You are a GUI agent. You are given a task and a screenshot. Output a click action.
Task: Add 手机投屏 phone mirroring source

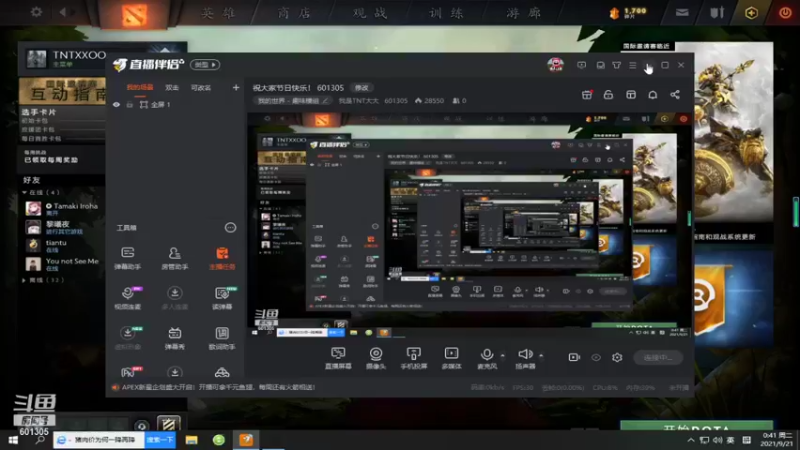pos(414,358)
